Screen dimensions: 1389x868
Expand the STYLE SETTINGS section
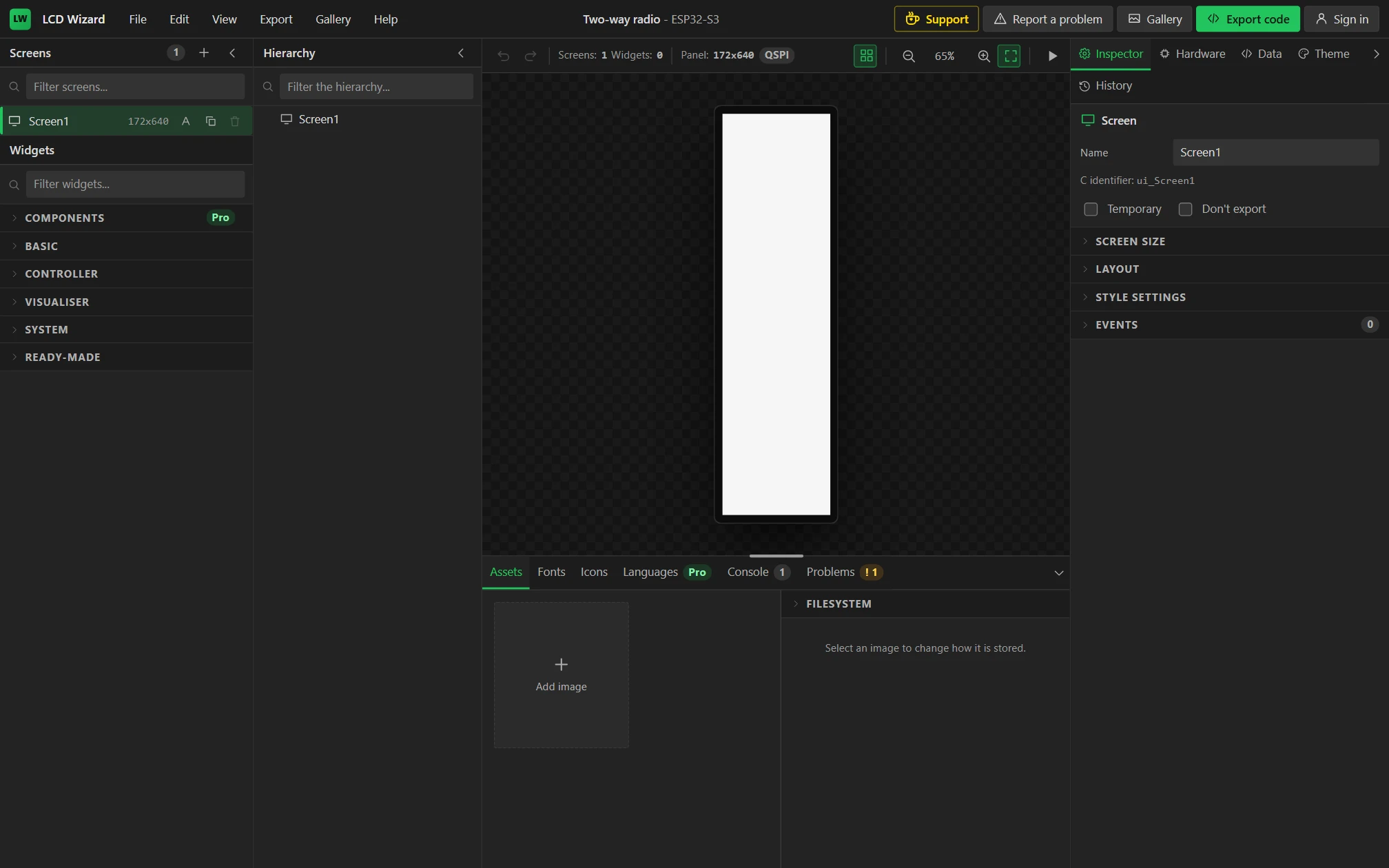click(1230, 298)
